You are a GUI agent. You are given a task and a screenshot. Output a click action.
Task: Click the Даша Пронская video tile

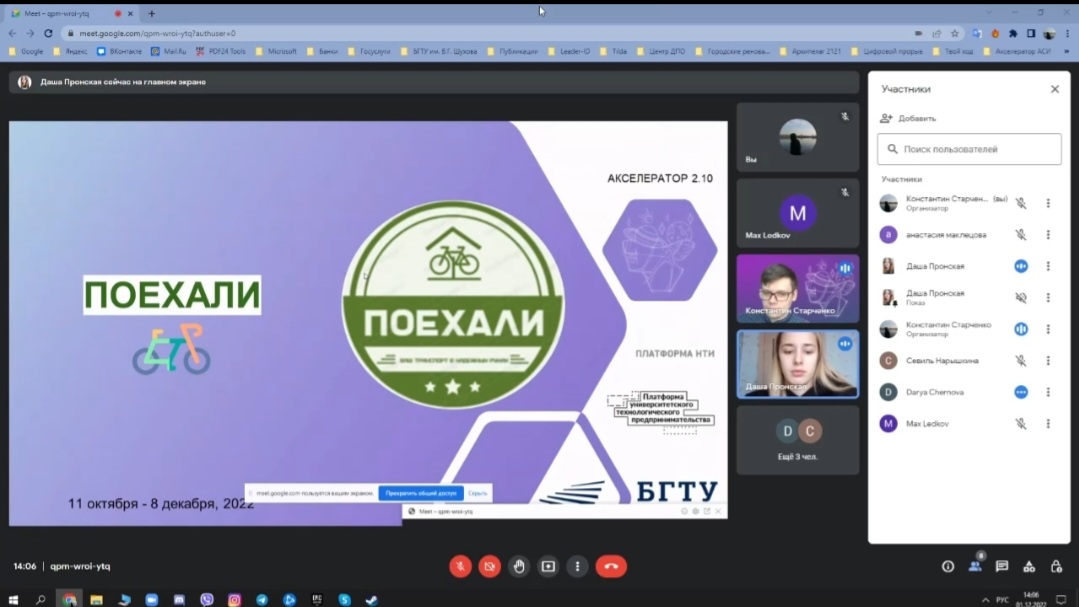[x=798, y=365]
